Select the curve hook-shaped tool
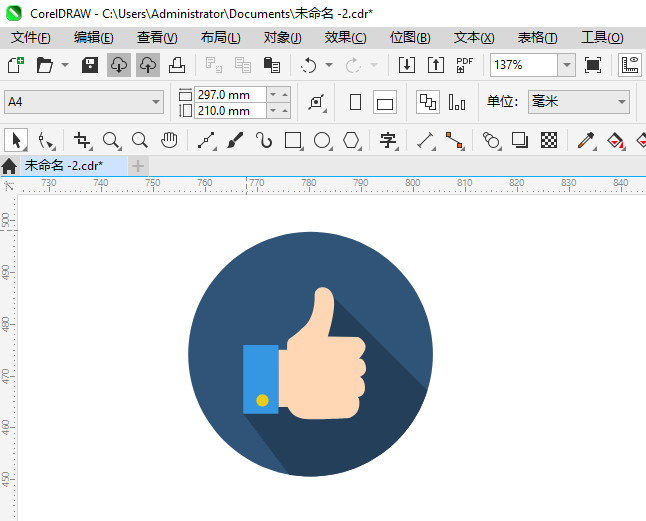 264,140
